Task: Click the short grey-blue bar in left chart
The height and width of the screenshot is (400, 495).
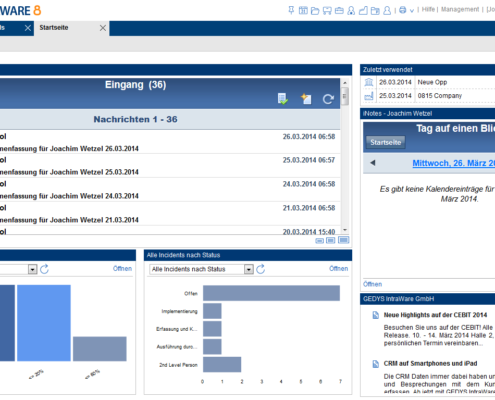Action: coord(100,349)
